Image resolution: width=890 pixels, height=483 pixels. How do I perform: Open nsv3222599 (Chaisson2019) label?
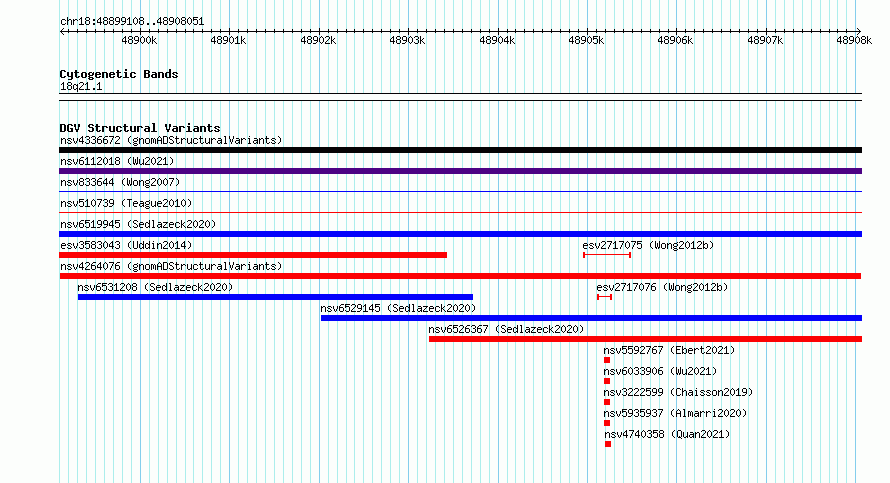coord(678,392)
